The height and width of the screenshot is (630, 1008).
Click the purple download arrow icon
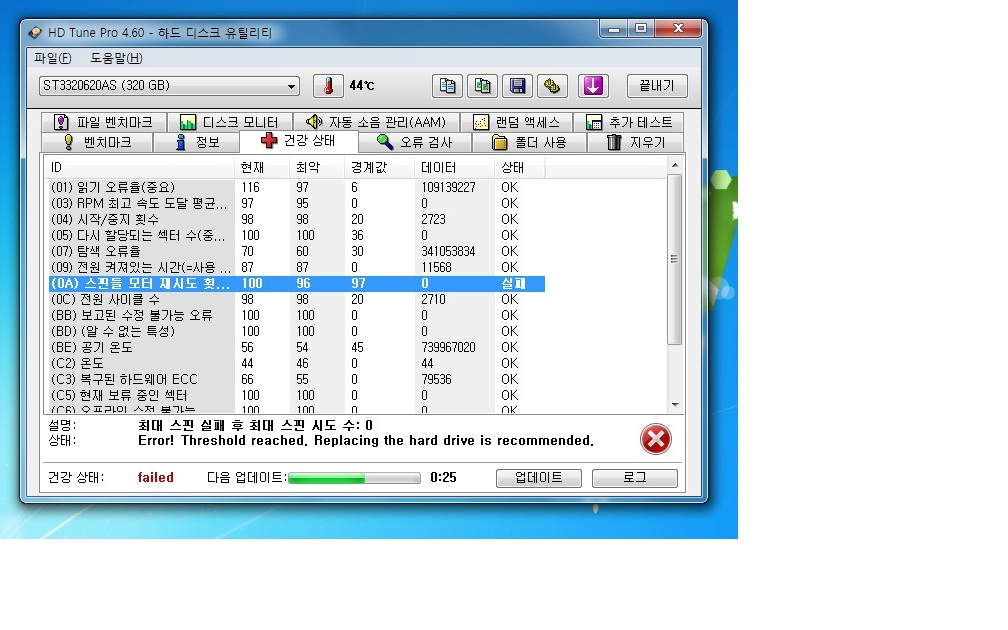click(593, 86)
